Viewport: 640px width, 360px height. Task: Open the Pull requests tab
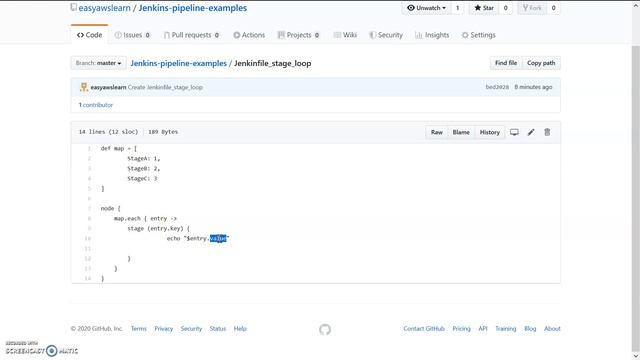coord(191,35)
